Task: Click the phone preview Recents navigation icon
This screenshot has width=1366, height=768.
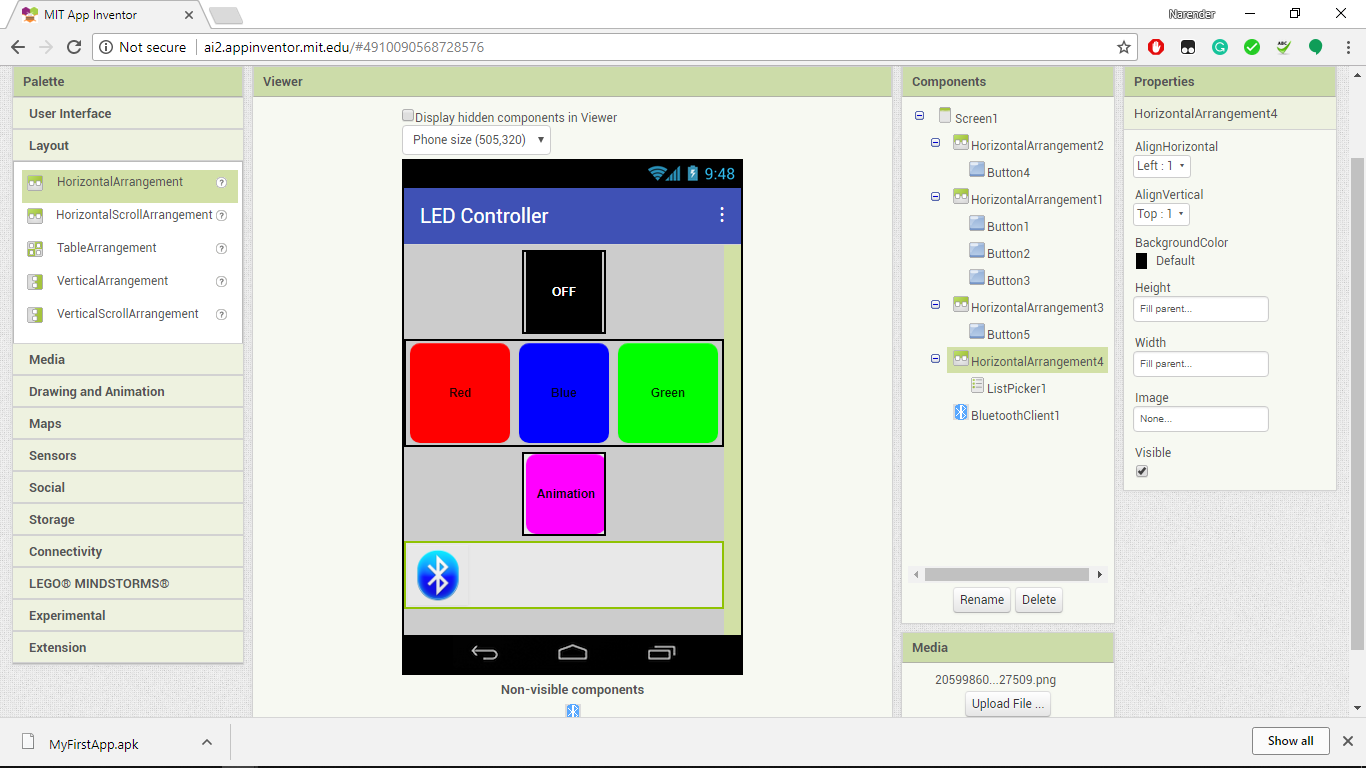Action: [x=661, y=654]
